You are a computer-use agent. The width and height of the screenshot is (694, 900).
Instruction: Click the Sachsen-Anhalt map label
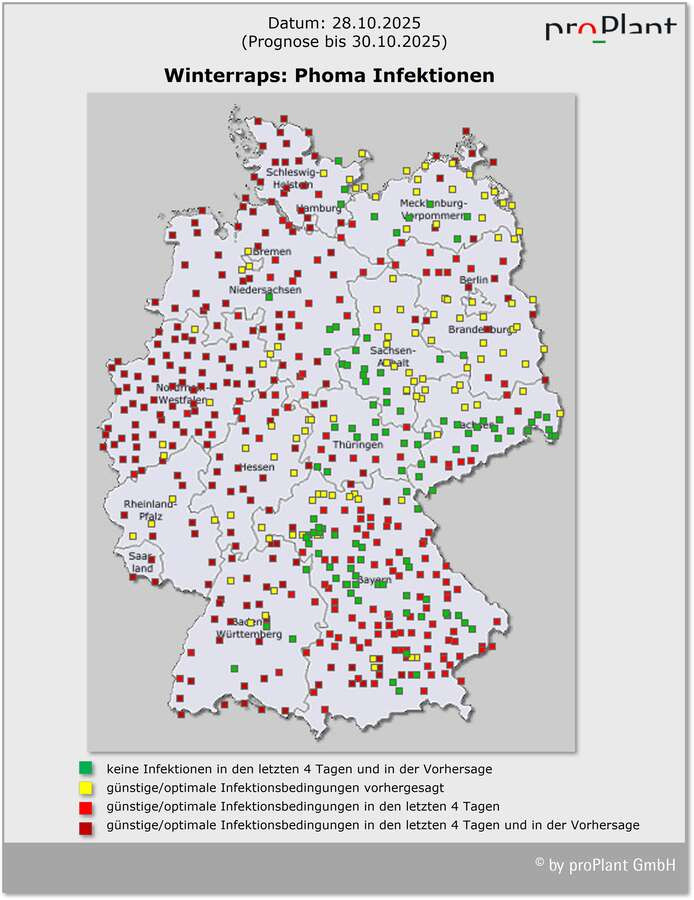(x=392, y=357)
